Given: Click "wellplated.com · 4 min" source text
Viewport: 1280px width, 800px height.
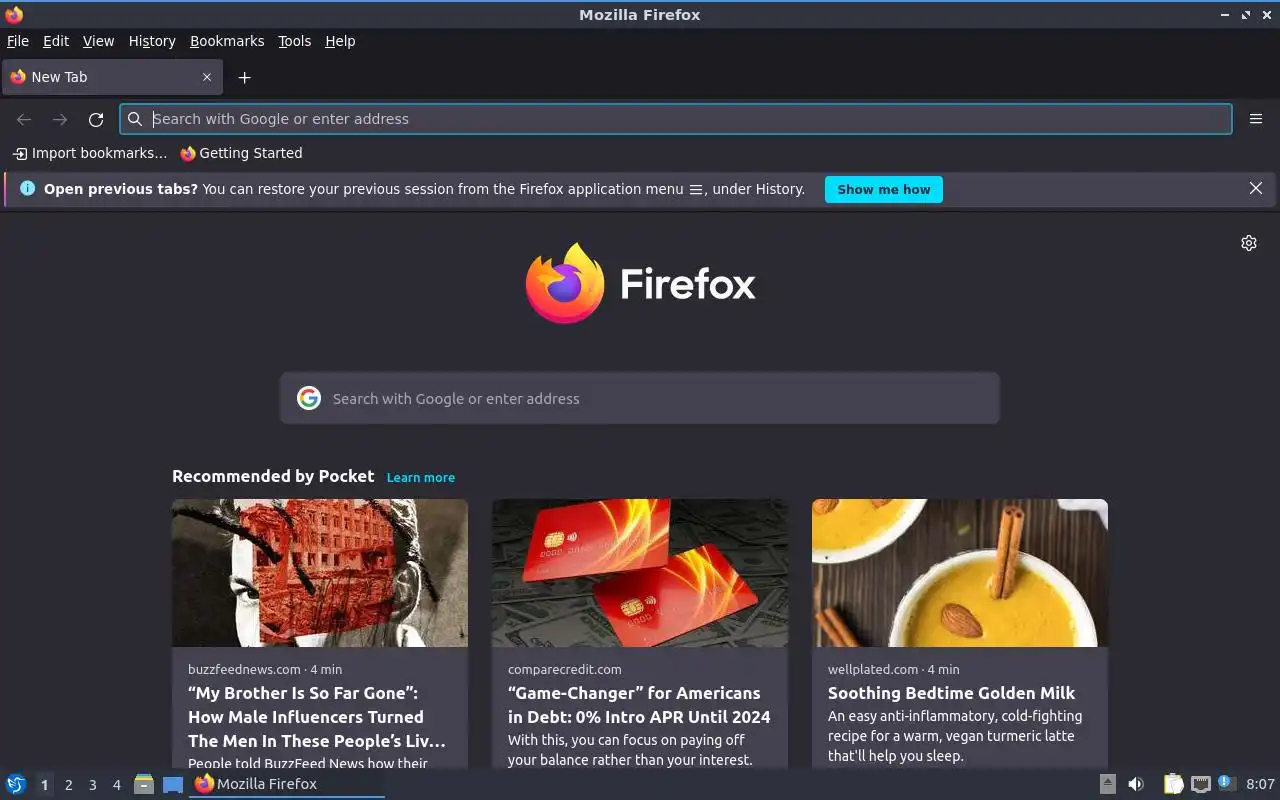Looking at the screenshot, I should coord(893,669).
